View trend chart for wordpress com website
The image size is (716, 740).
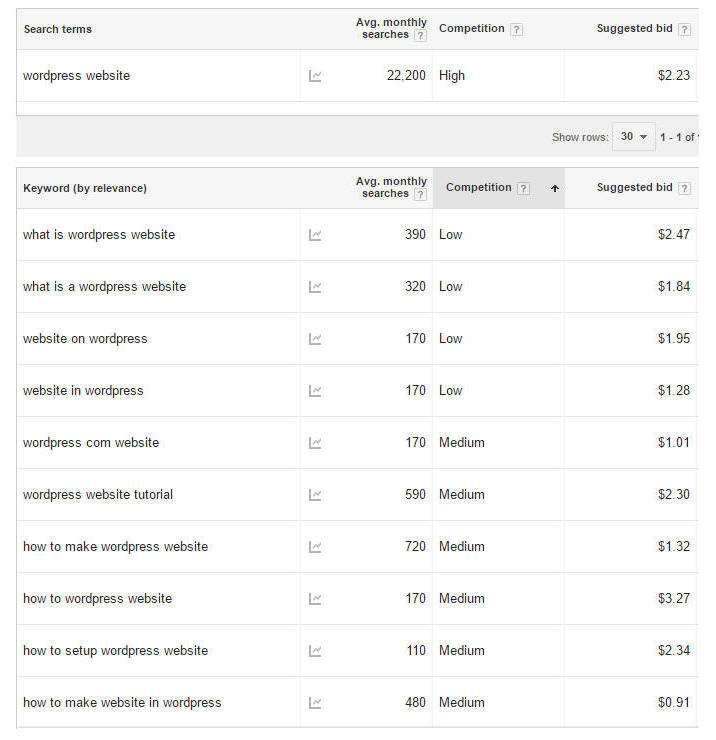point(315,443)
